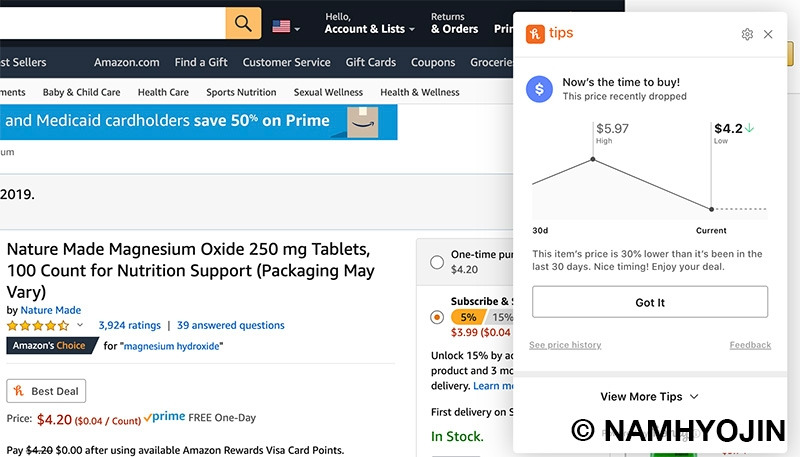Expand View More Tips chevron
The height and width of the screenshot is (457, 800).
click(x=694, y=396)
